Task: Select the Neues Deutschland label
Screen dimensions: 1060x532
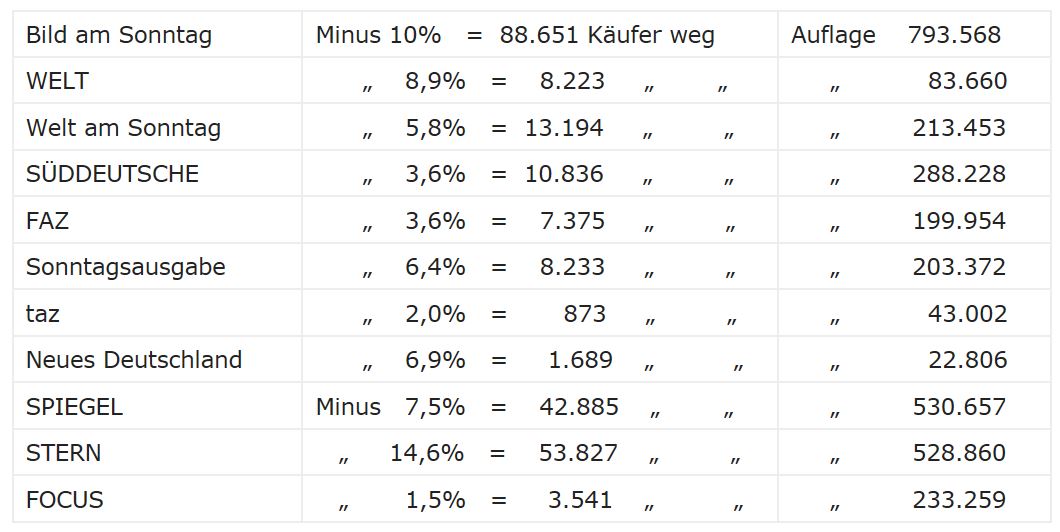Action: point(134,360)
